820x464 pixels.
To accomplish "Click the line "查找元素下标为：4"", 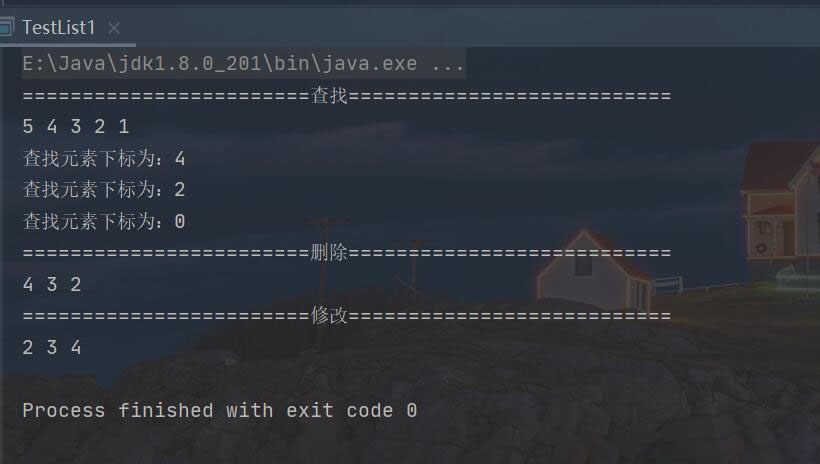I will coord(104,159).
